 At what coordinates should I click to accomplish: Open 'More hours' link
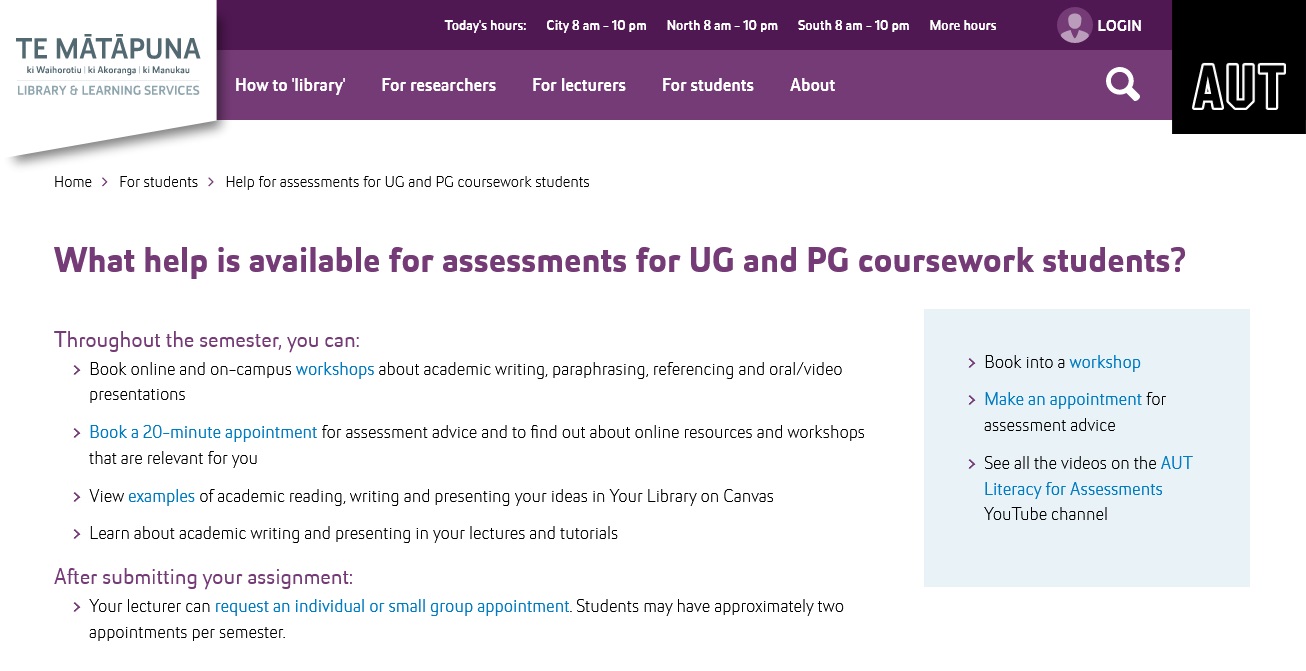click(x=962, y=25)
